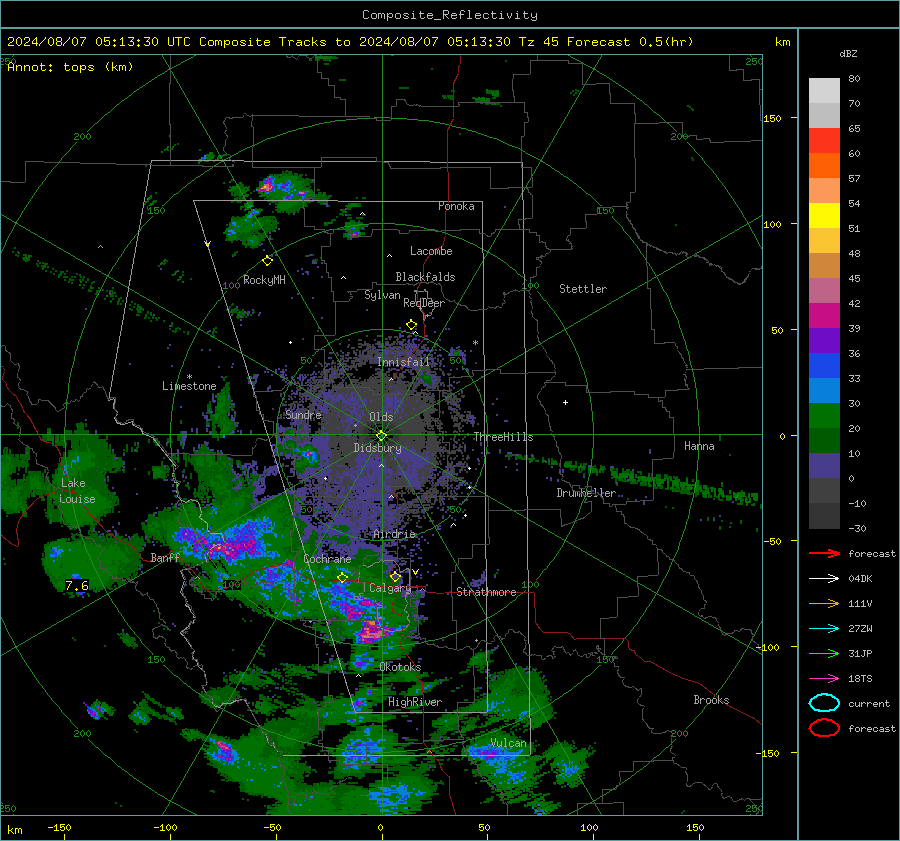
Task: Click the Vulcan city label
Action: (508, 743)
